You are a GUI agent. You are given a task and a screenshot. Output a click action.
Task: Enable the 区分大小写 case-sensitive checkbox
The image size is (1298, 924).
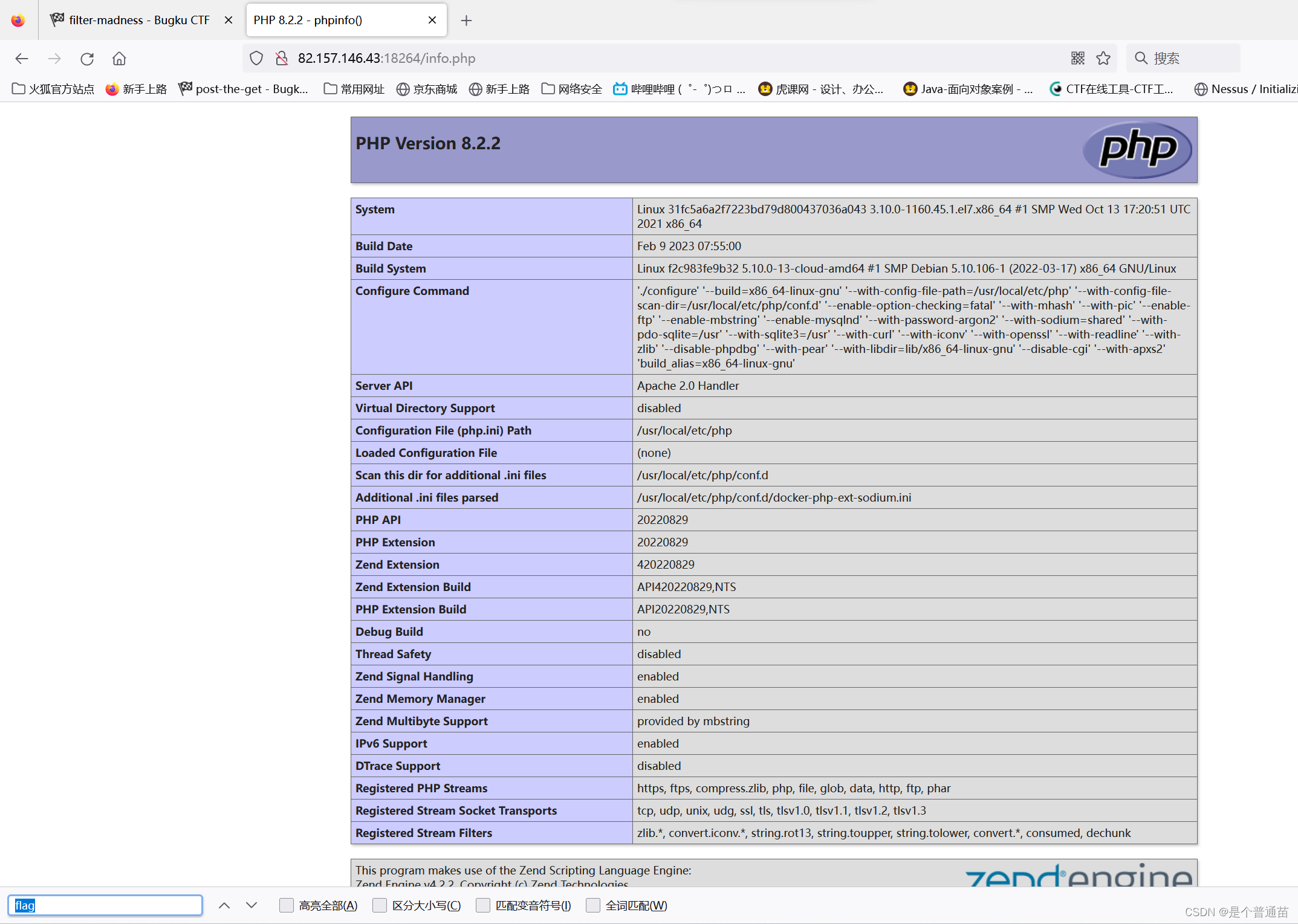coord(380,905)
